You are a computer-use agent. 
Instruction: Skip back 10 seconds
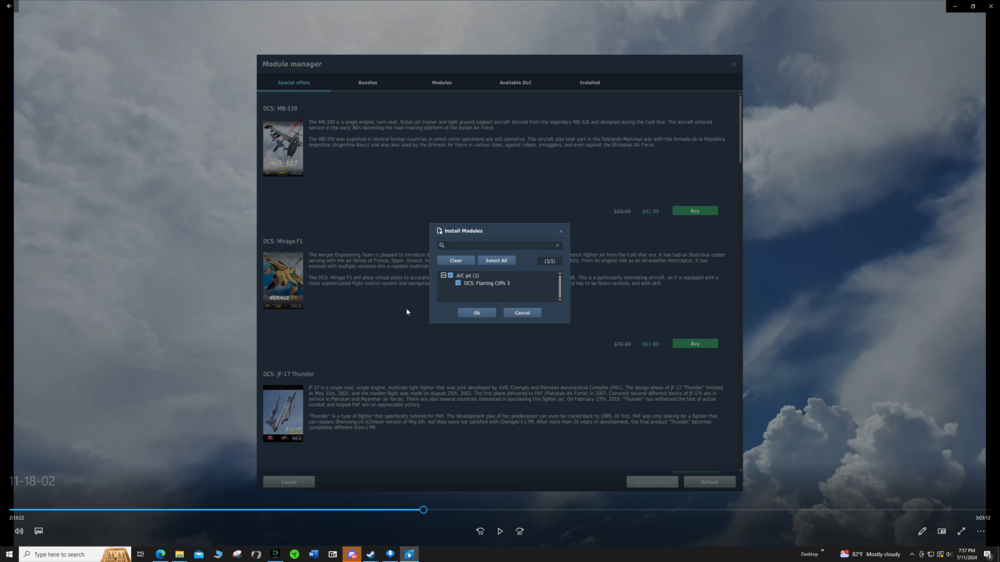point(480,531)
